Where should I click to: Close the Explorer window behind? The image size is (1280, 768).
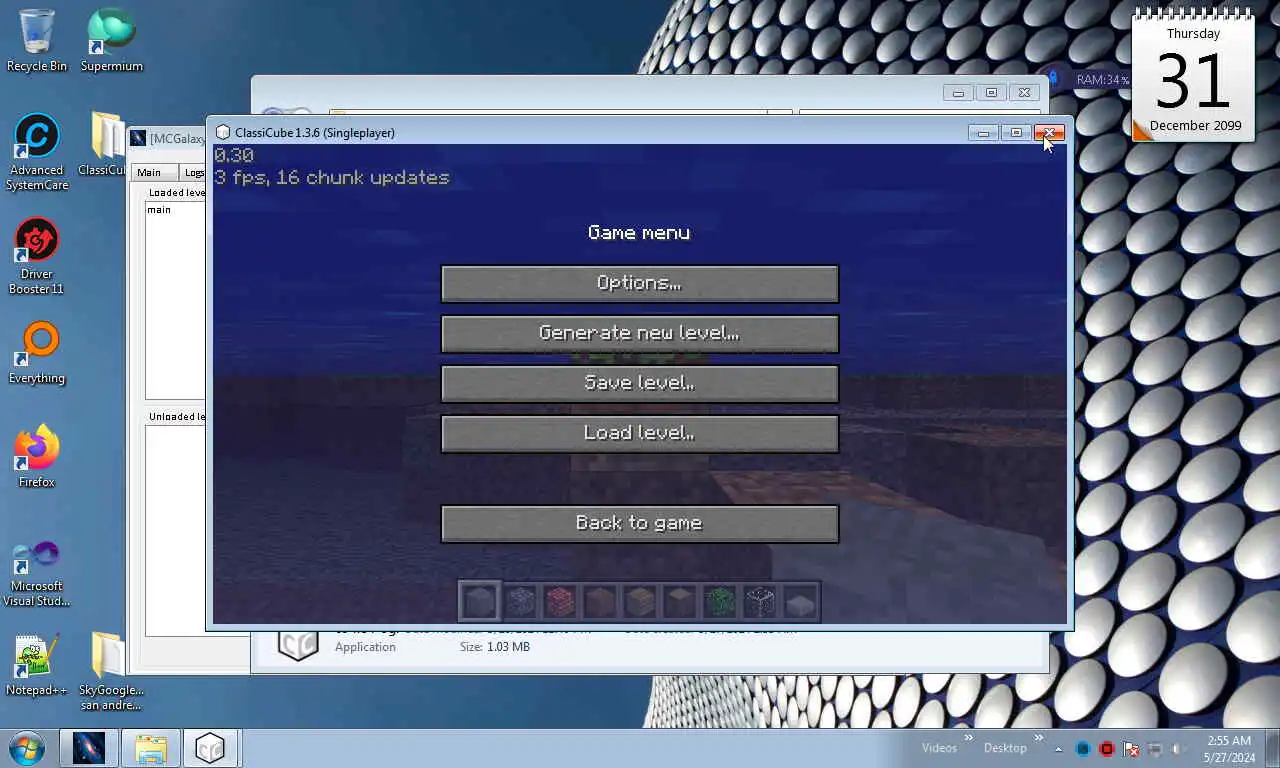(1024, 93)
